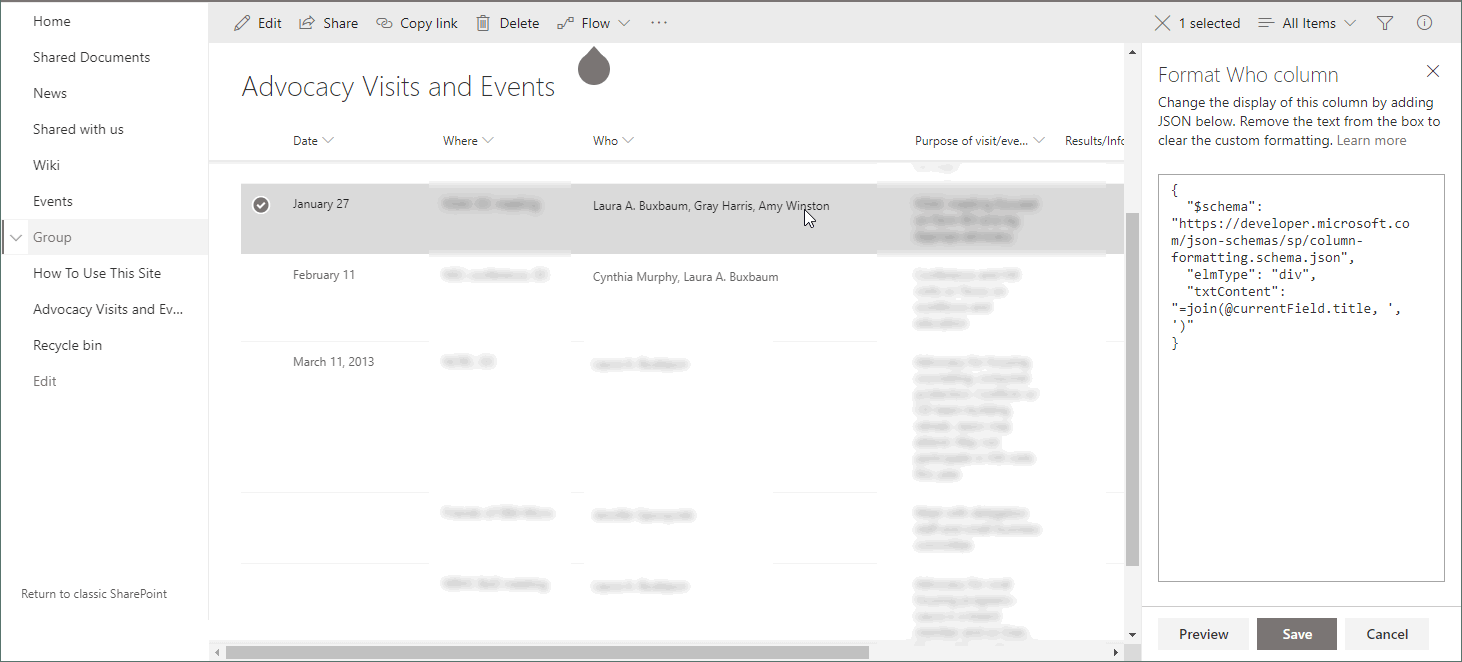Select the Copy link icon

coord(383,22)
